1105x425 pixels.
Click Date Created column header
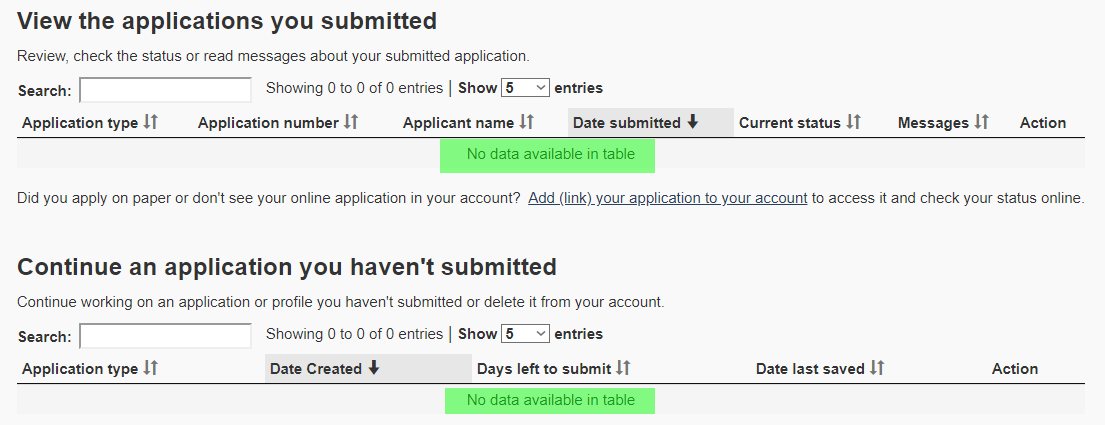(368, 369)
